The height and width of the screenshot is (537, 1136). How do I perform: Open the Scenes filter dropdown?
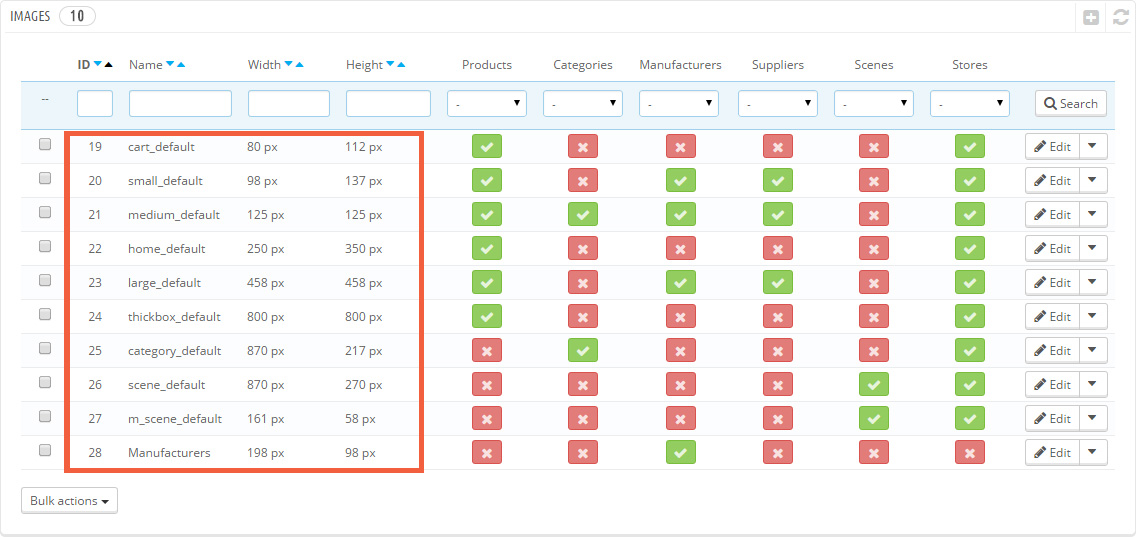pos(874,104)
